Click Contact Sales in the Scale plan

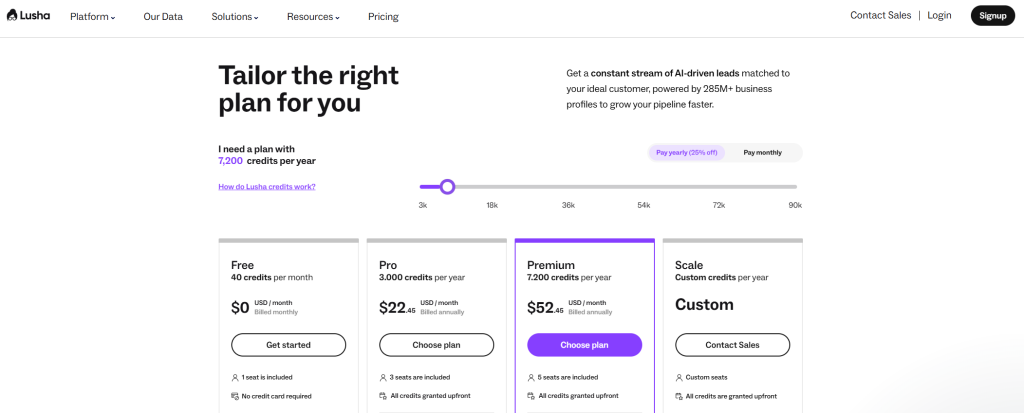[732, 345]
